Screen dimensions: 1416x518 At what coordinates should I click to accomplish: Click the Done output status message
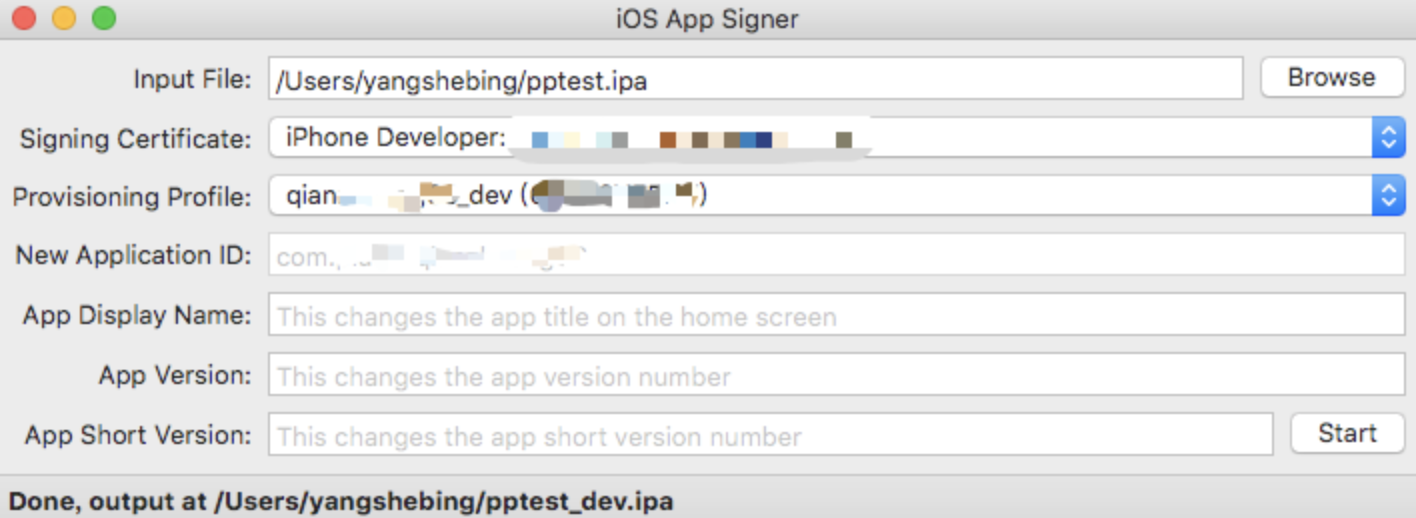341,500
